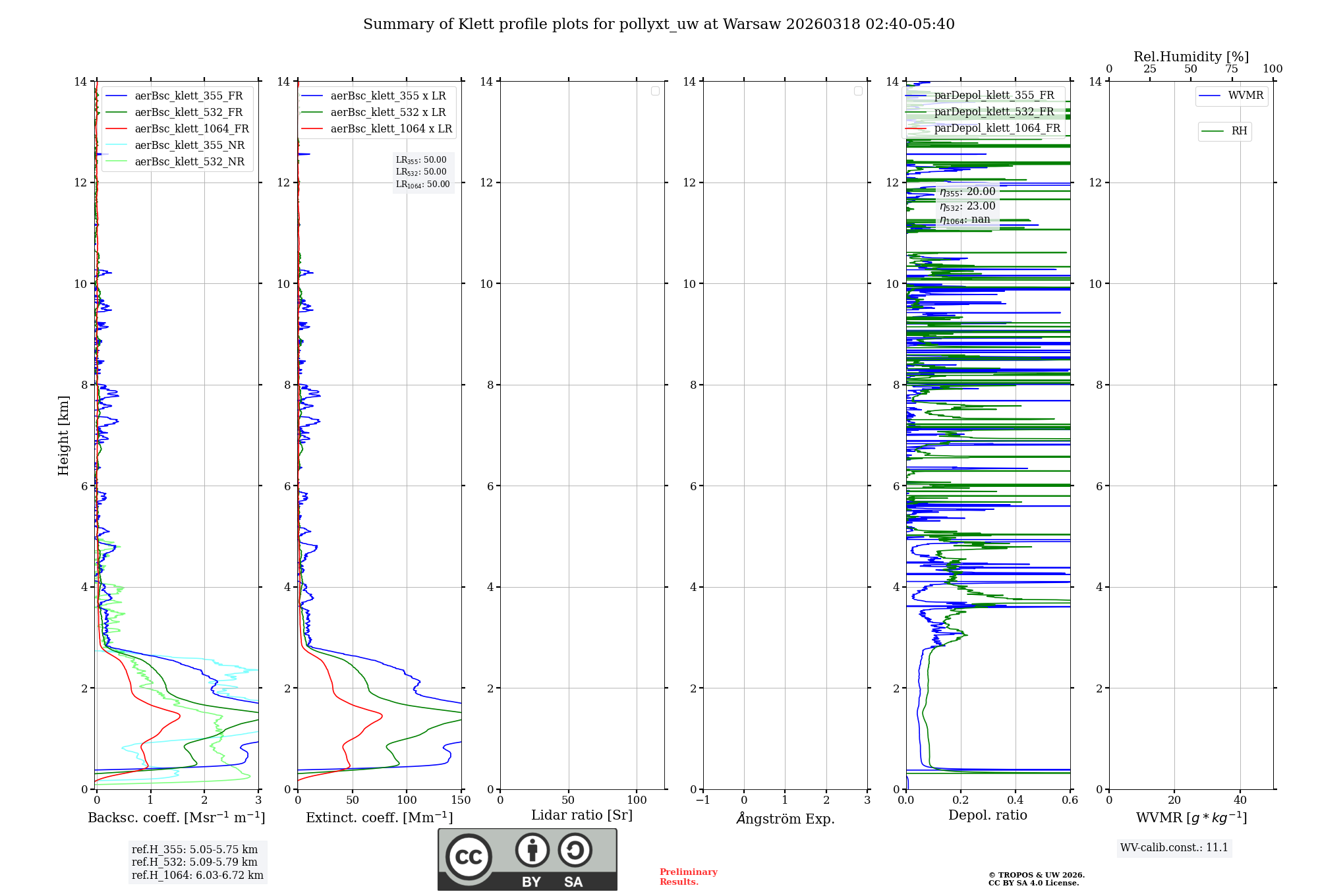The height and width of the screenshot is (896, 1318).
Task: Click the RH legend entry
Action: (x=1238, y=131)
